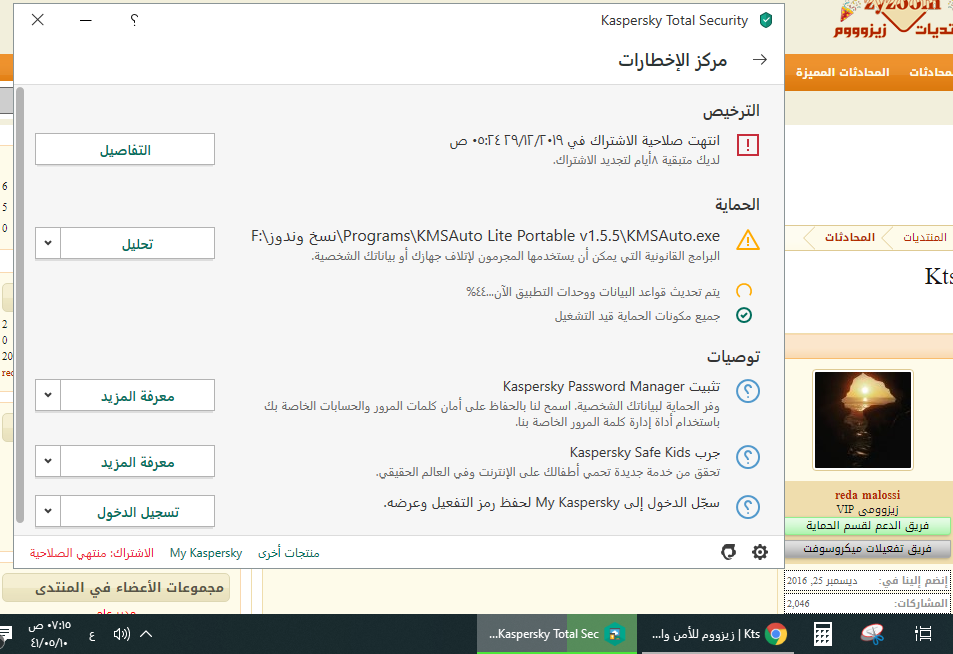Image resolution: width=953 pixels, height=654 pixels.
Task: Click the info icon for My Kaspersky sign-in
Action: (x=748, y=507)
